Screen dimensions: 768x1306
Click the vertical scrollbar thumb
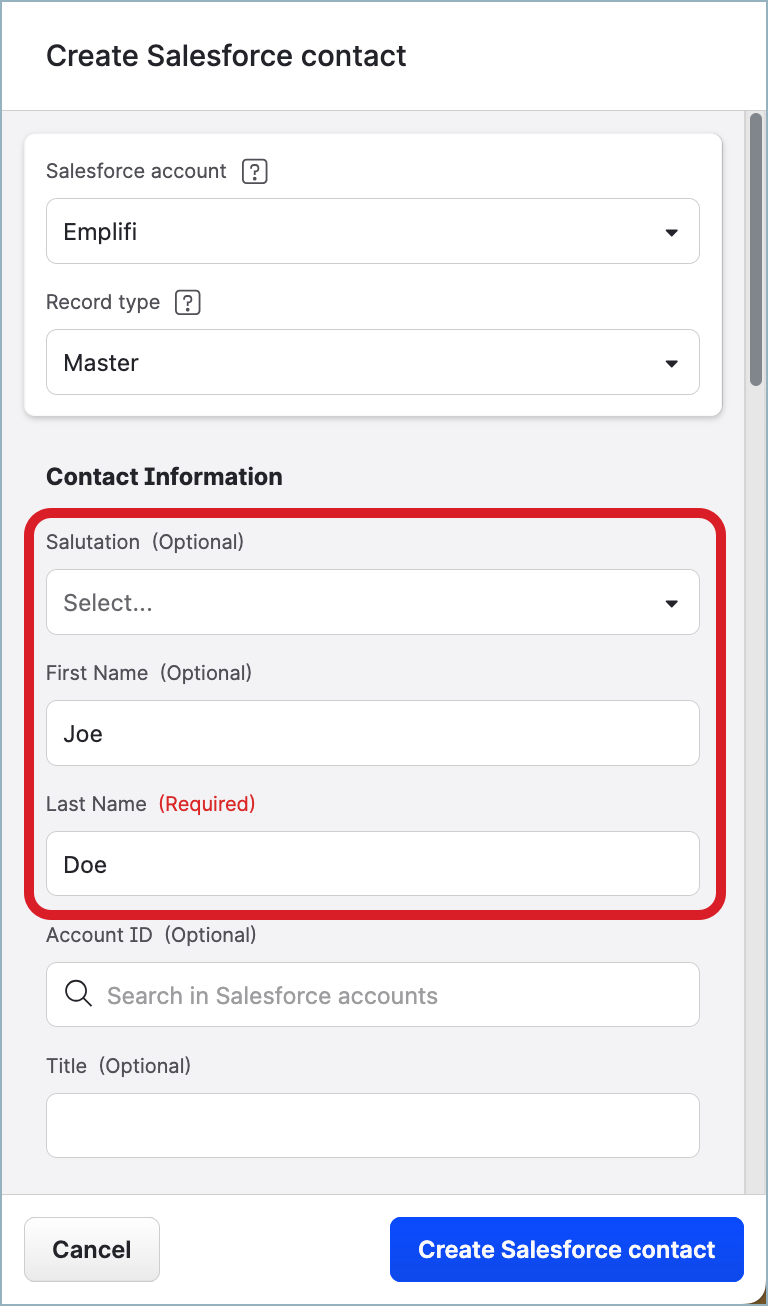[756, 250]
